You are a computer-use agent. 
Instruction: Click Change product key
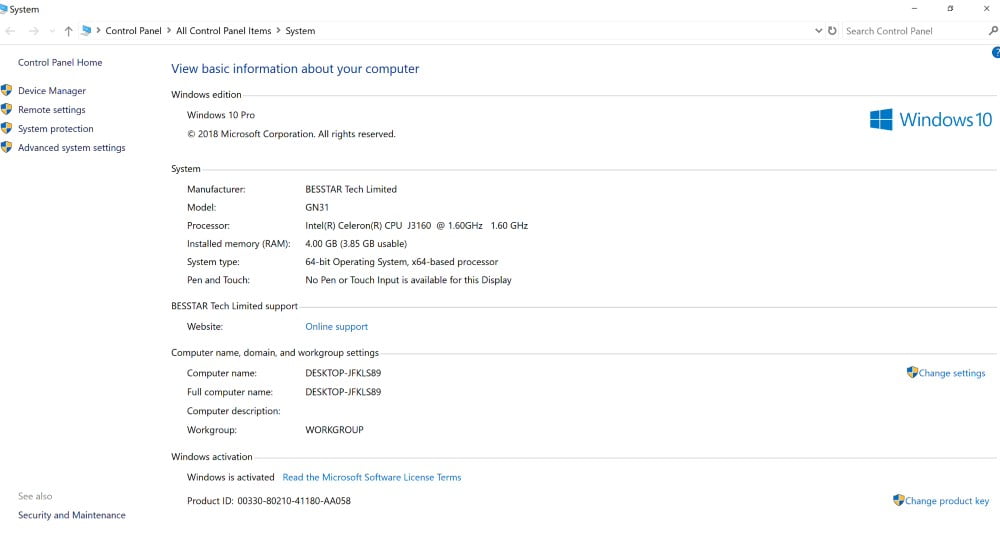(947, 501)
